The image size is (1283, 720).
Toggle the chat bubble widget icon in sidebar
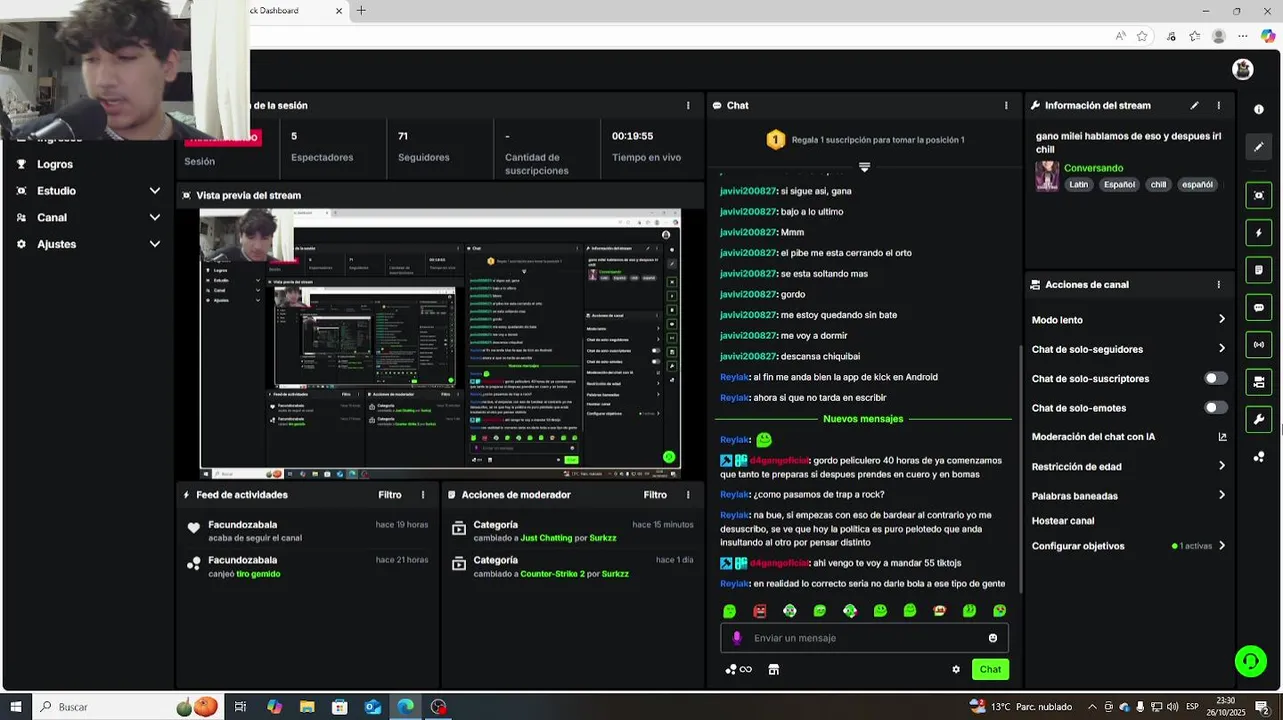pyautogui.click(x=1258, y=307)
